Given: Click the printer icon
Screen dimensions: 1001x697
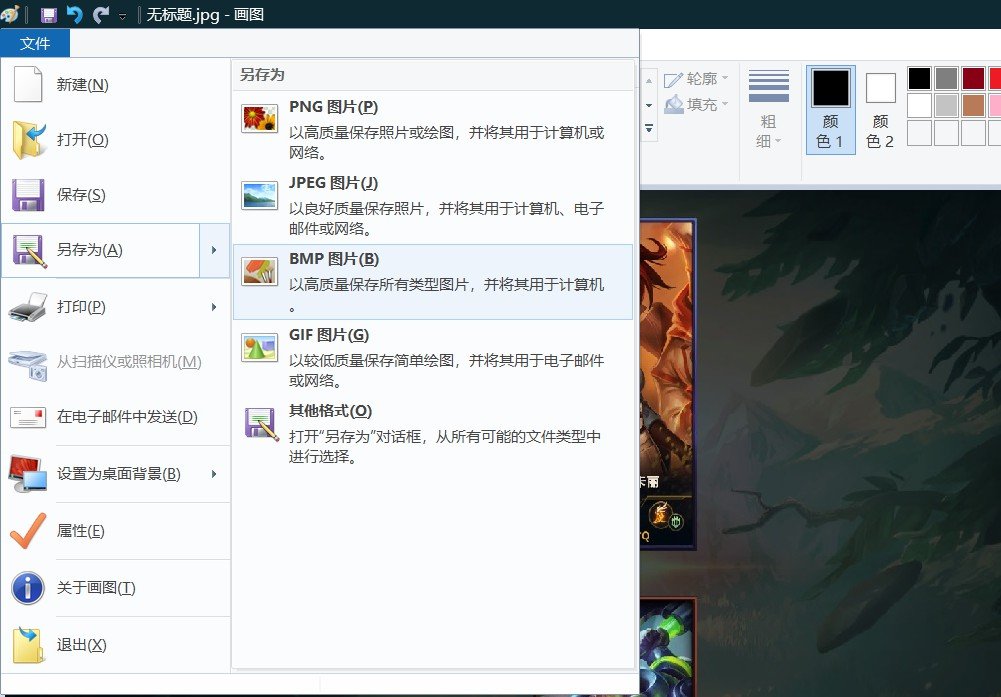Looking at the screenshot, I should coord(28,307).
